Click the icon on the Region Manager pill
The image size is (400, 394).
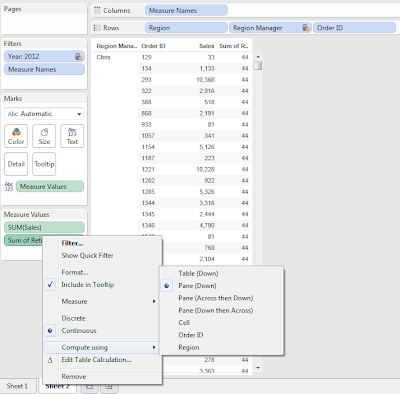click(x=306, y=28)
